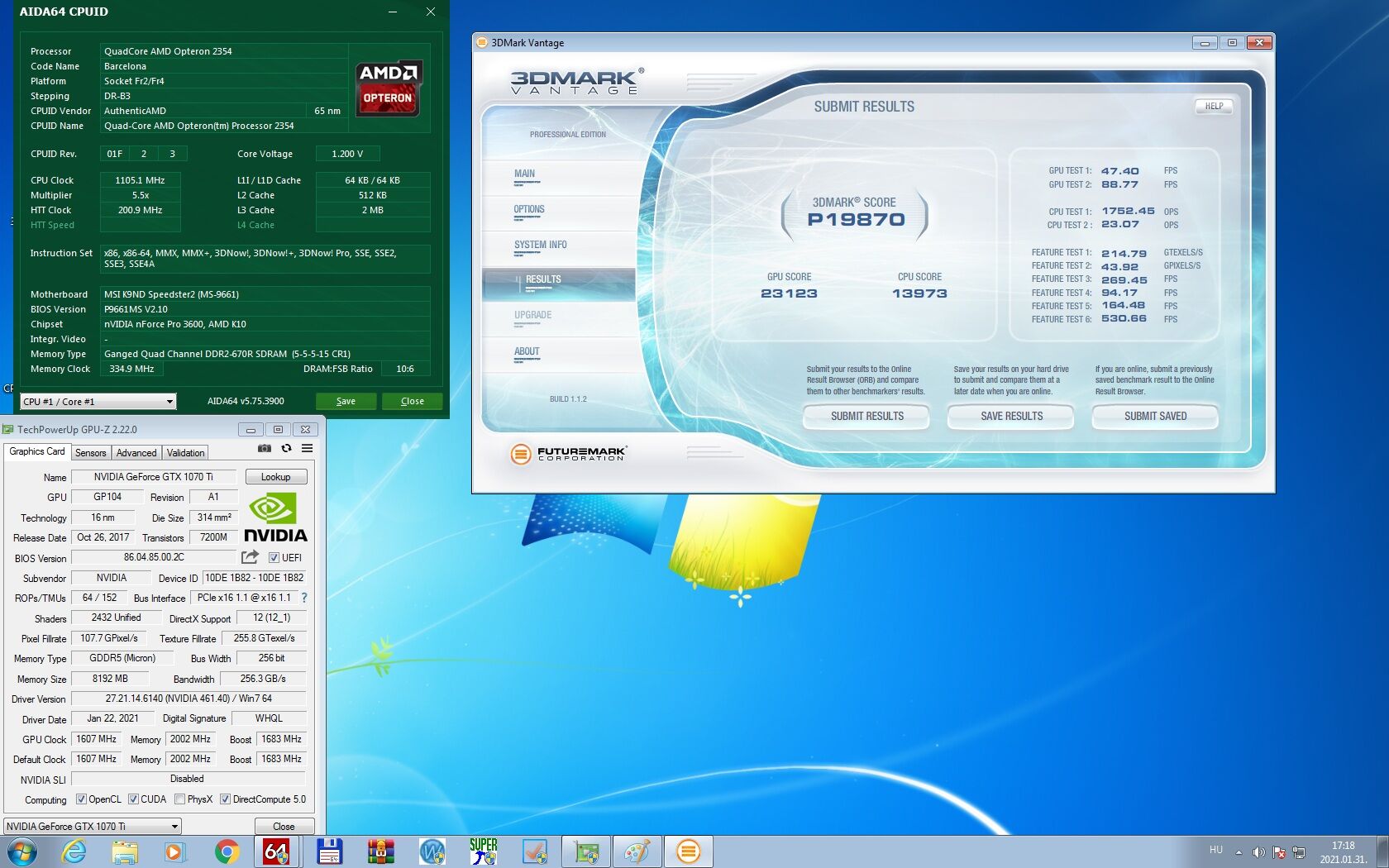
Task: Open the CPU #1 / Core #1 dropdown
Action: coord(98,402)
